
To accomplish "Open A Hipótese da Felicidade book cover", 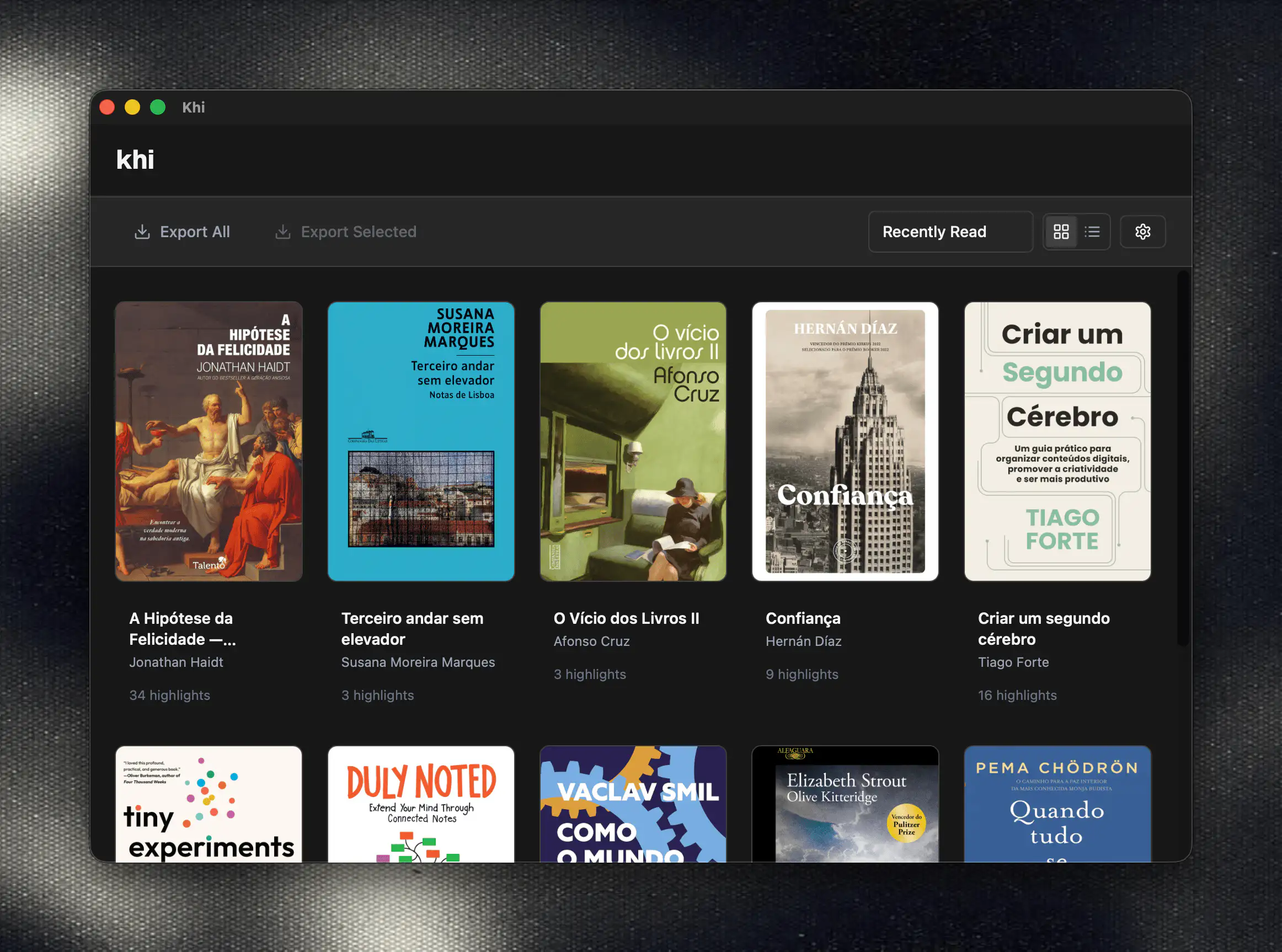I will click(209, 441).
